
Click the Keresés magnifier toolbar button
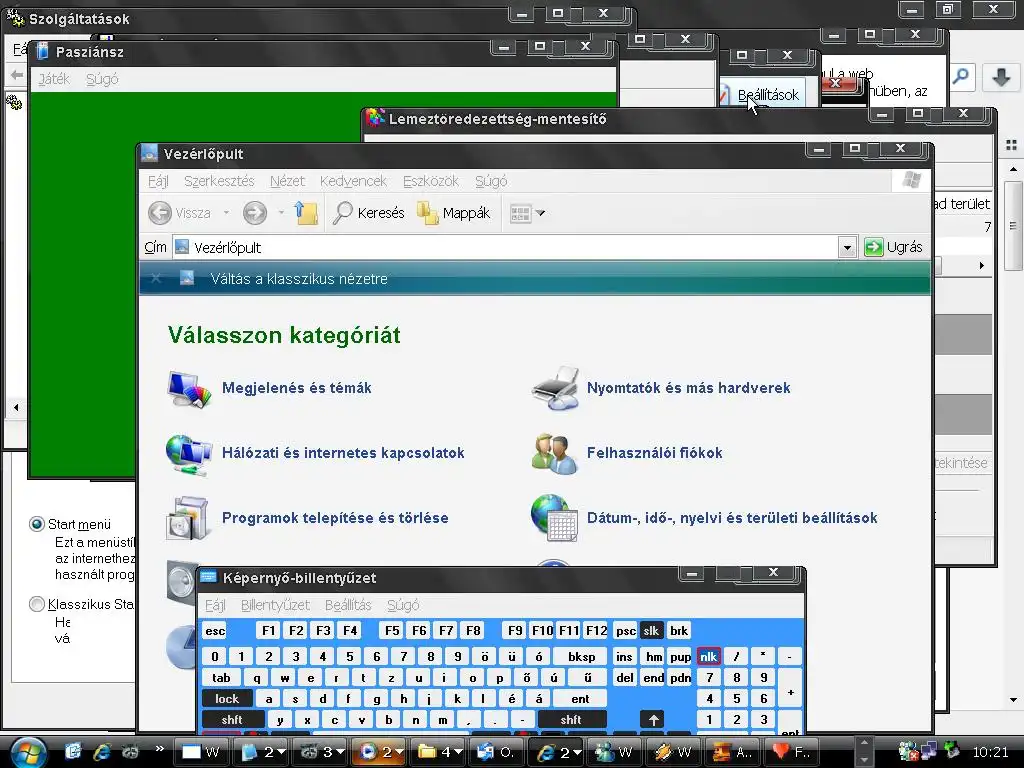point(369,213)
